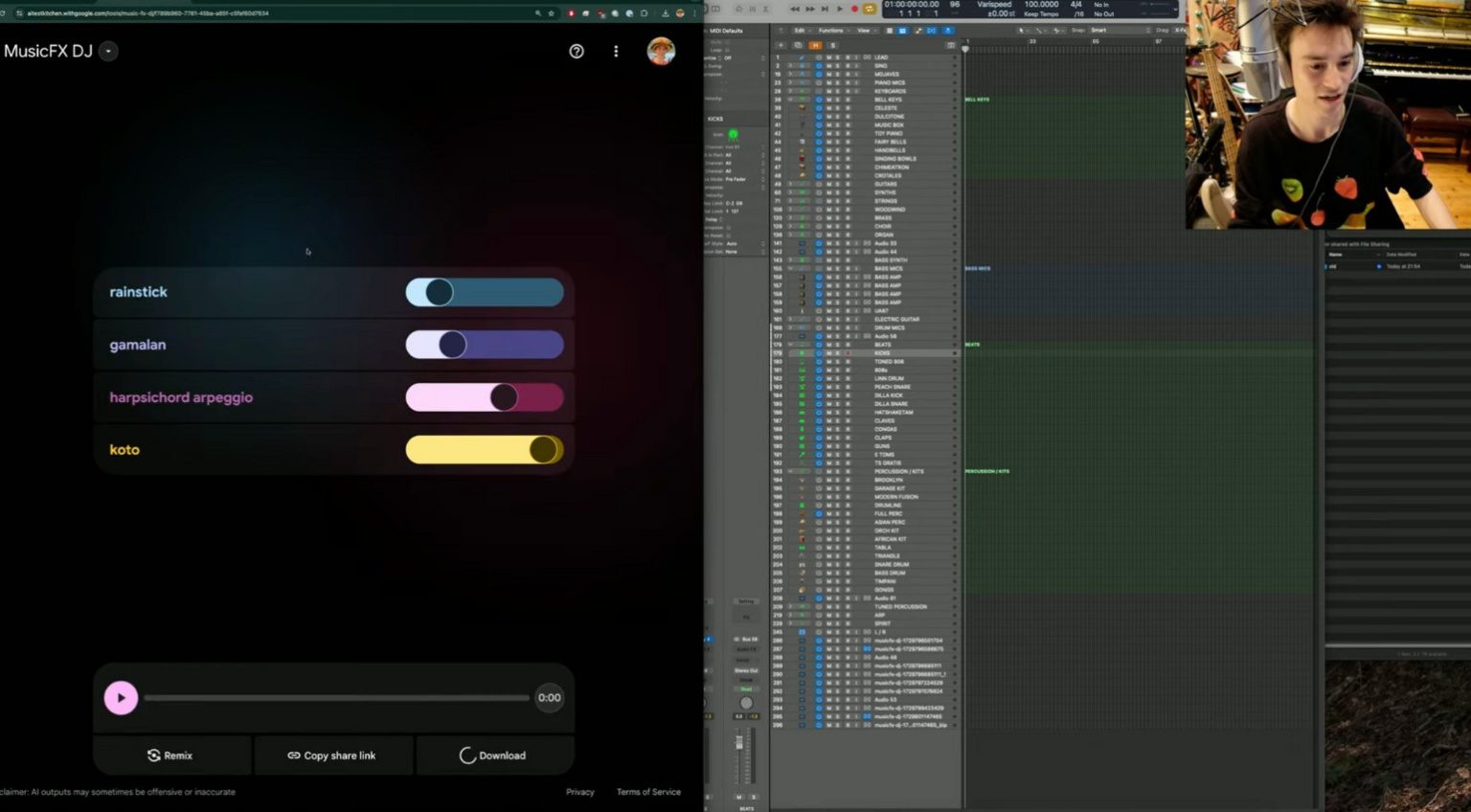The width and height of the screenshot is (1471, 812).
Task: Click the profile avatar in MusicFX DJ
Action: (661, 51)
